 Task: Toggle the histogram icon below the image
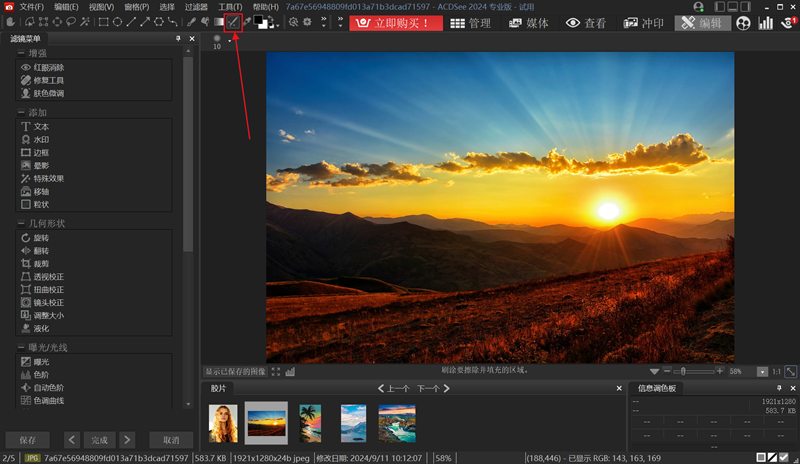(290, 372)
